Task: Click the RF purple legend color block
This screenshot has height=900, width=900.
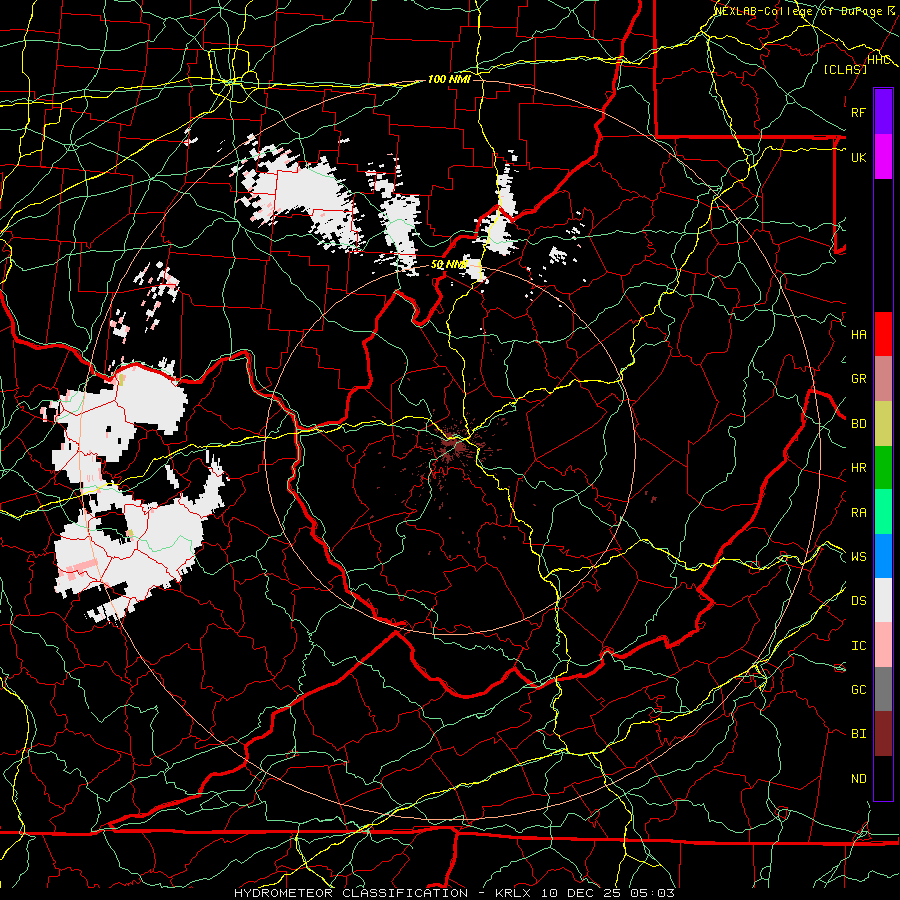Action: (x=883, y=112)
